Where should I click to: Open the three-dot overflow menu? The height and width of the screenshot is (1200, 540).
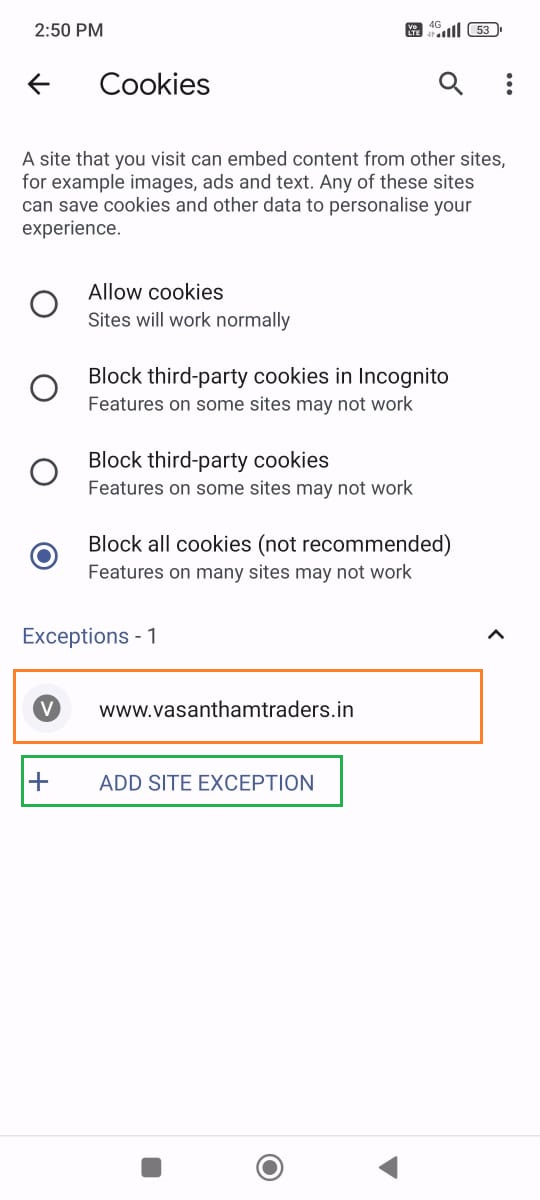[x=509, y=84]
